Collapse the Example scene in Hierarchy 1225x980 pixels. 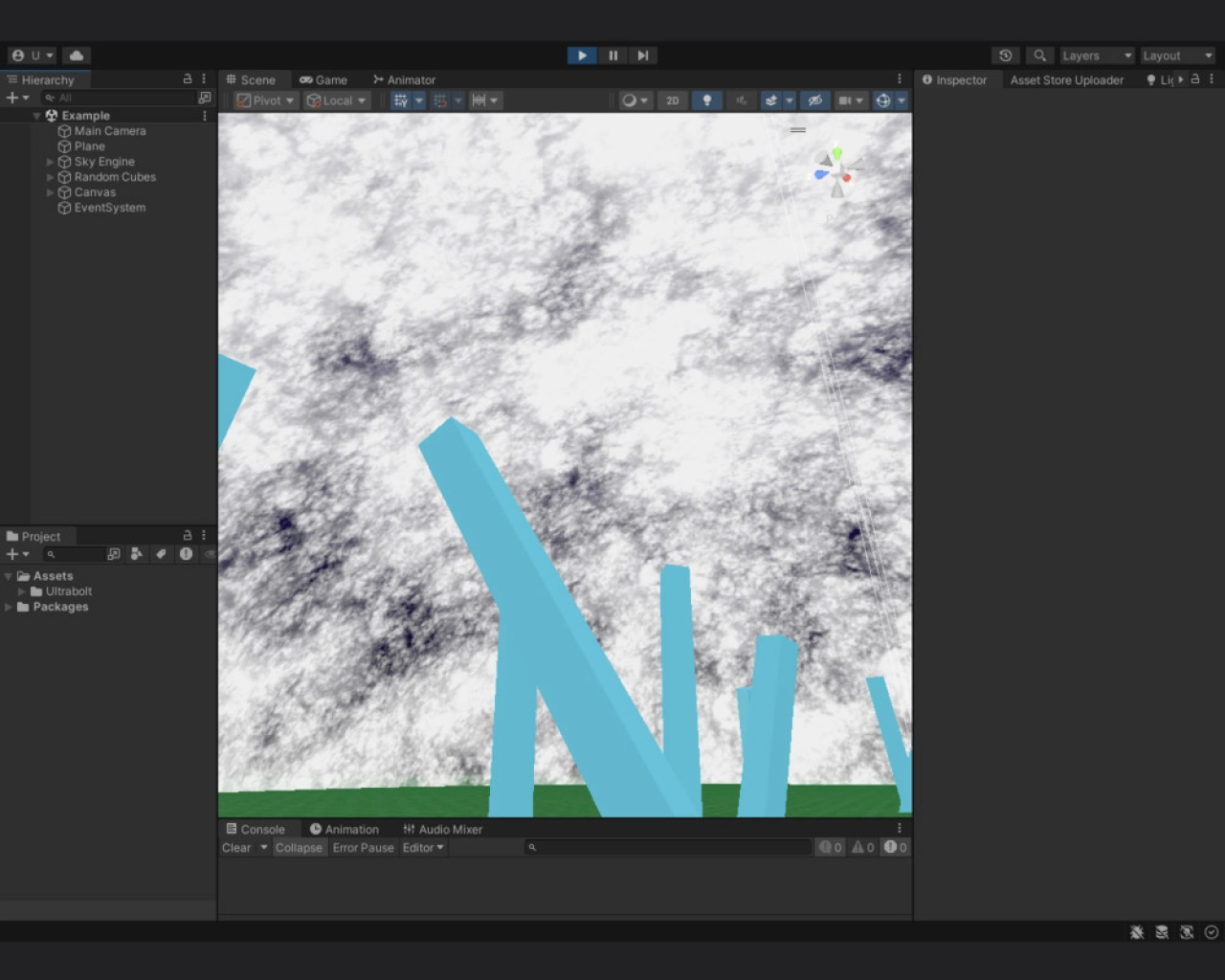[37, 116]
